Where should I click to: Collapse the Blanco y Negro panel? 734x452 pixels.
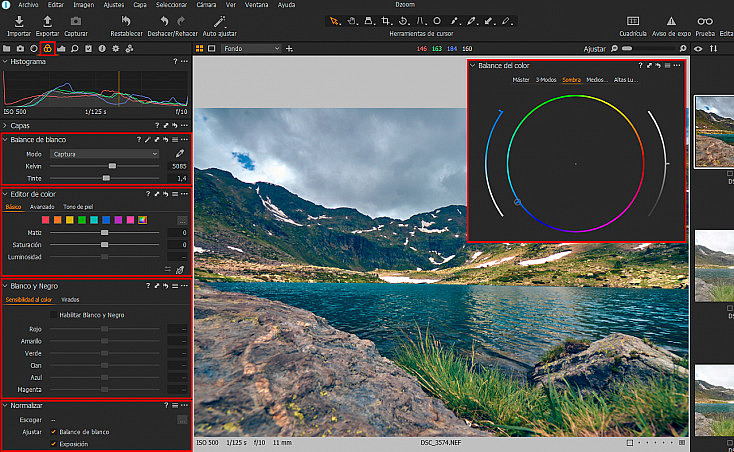click(x=5, y=285)
